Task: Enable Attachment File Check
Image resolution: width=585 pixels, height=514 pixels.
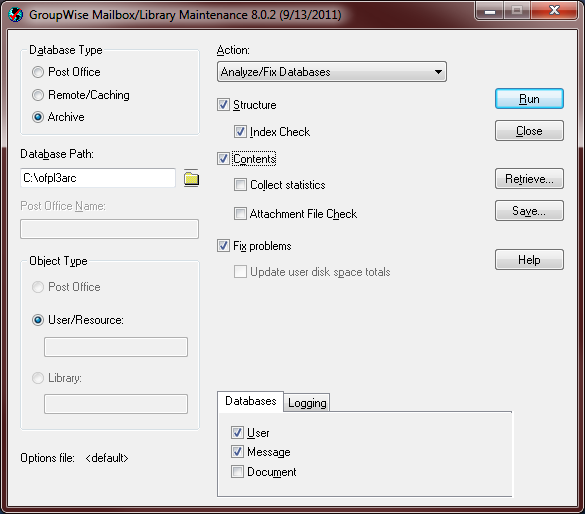Action: click(x=240, y=214)
